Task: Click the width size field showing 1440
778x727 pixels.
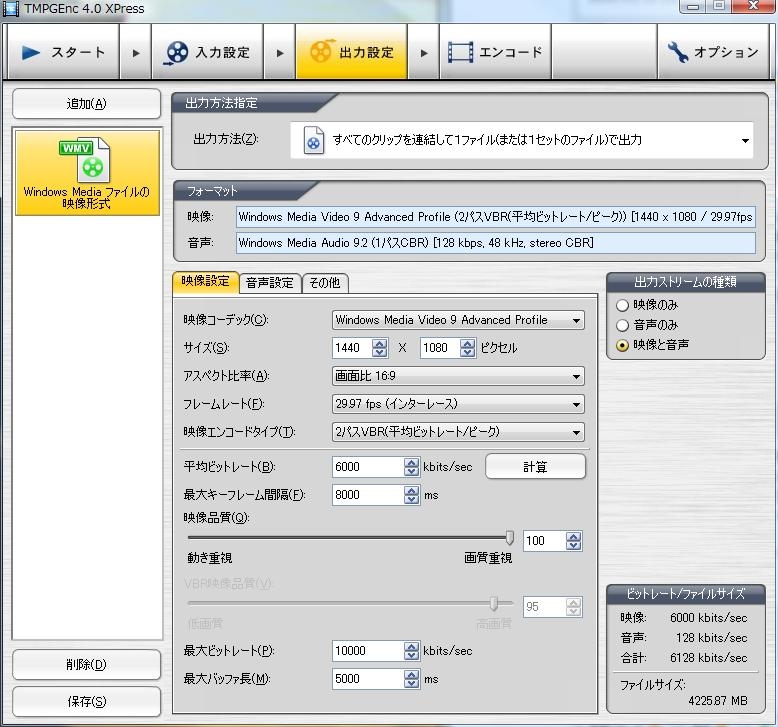Action: click(352, 348)
